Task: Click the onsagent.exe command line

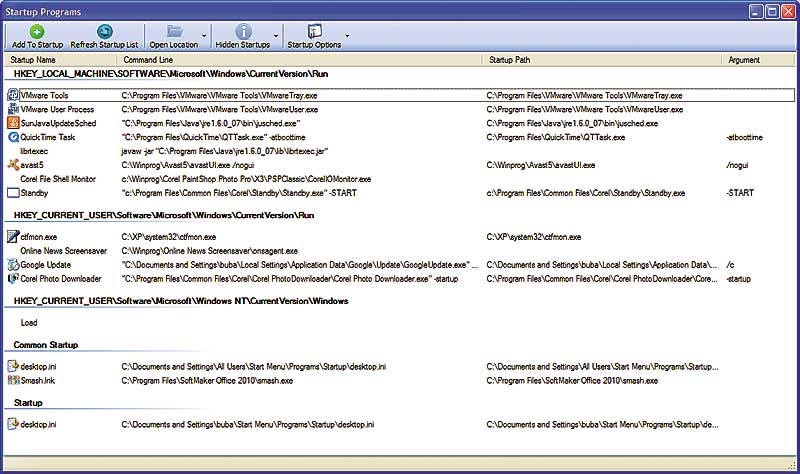Action: [210, 251]
